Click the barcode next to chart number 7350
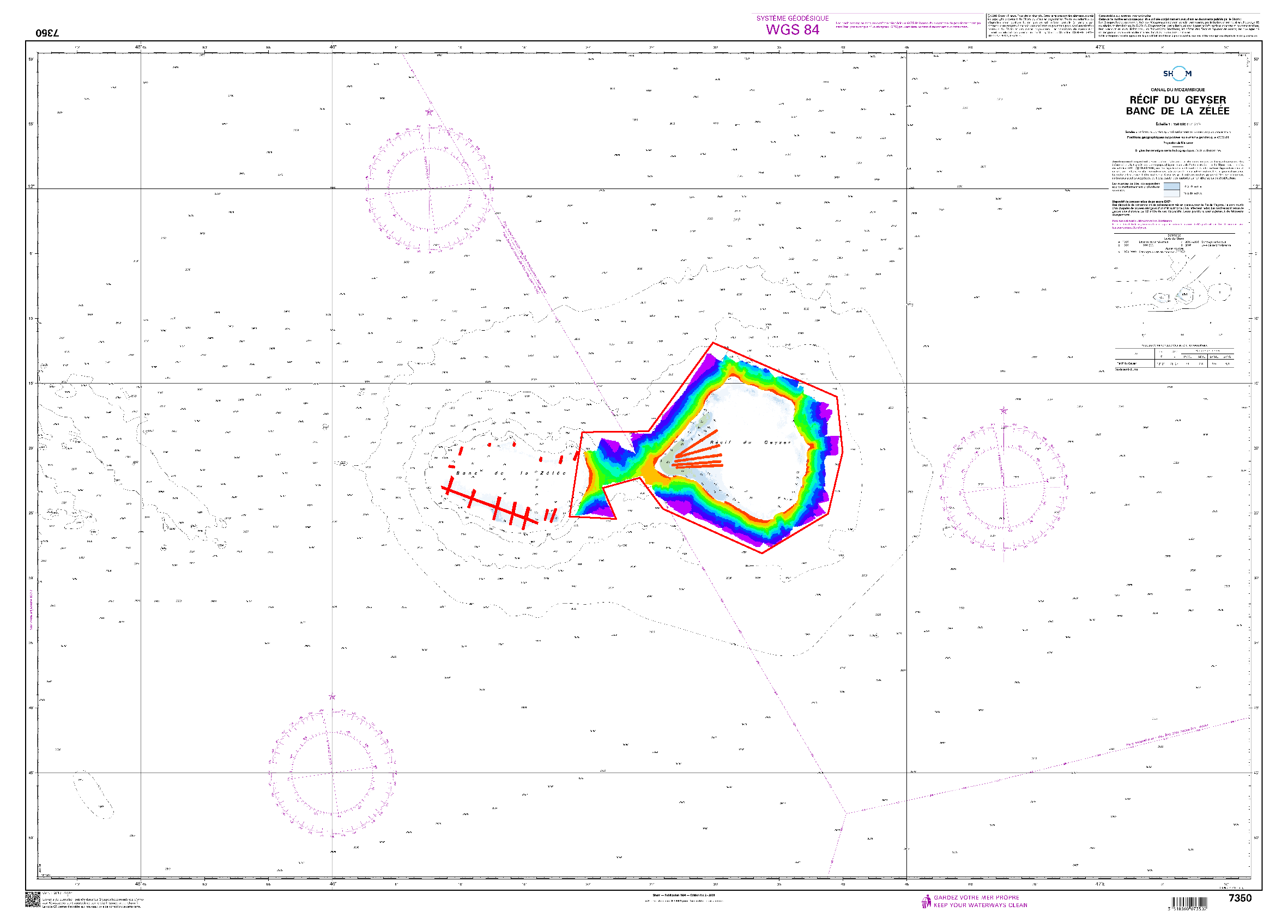 (1190, 902)
